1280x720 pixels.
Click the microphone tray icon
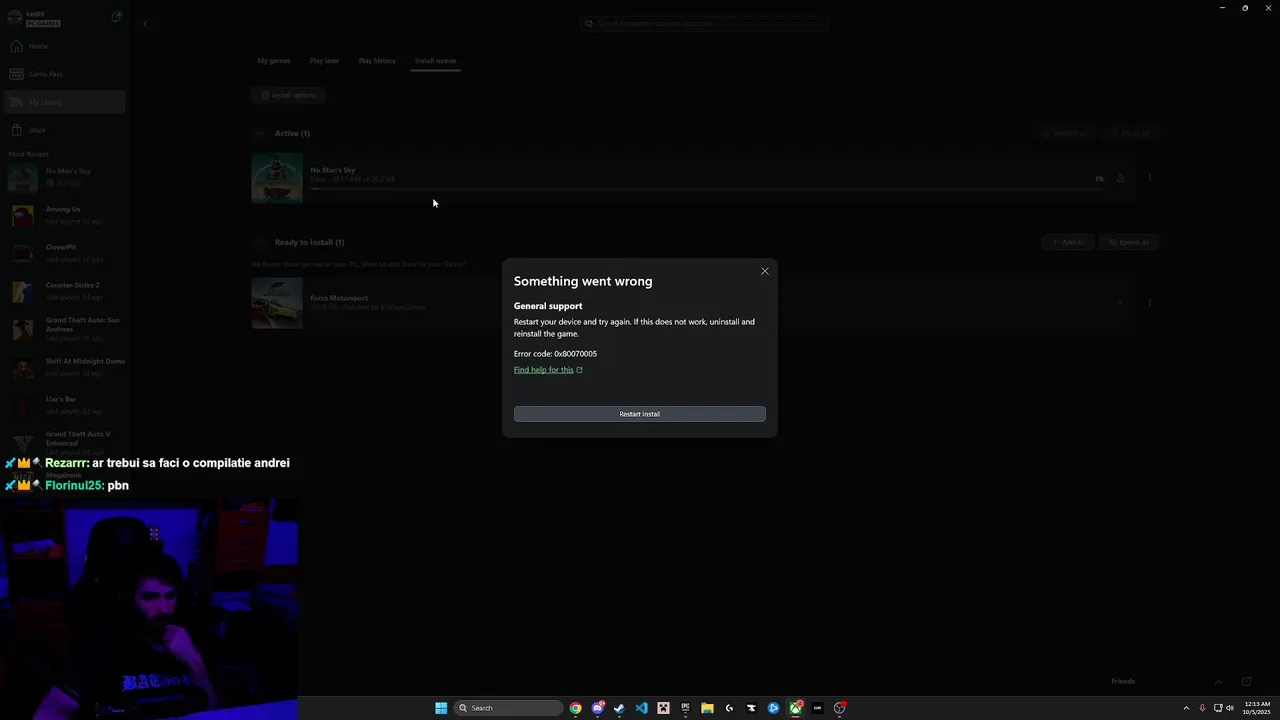click(1202, 708)
